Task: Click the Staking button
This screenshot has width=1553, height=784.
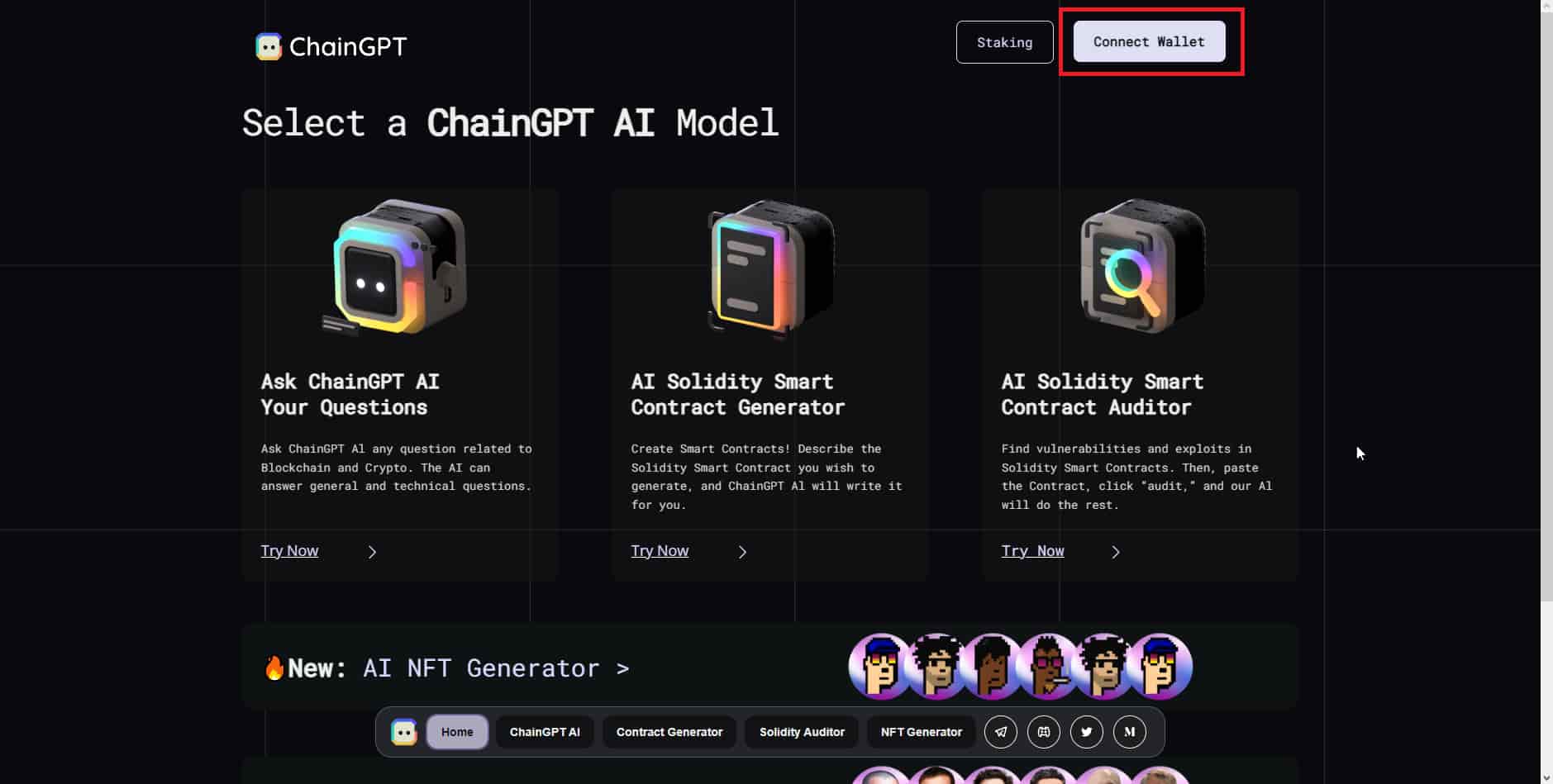Action: [x=1003, y=41]
